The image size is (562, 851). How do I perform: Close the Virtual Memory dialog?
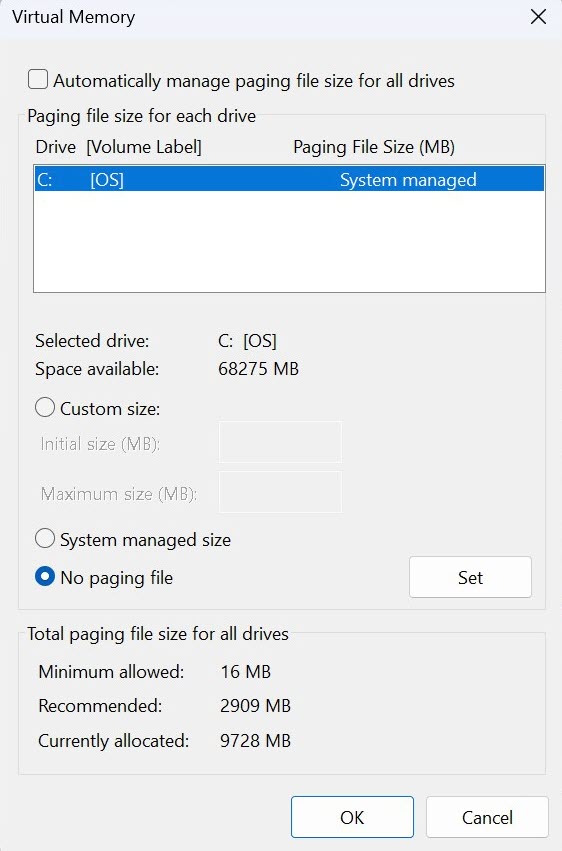[x=538, y=17]
